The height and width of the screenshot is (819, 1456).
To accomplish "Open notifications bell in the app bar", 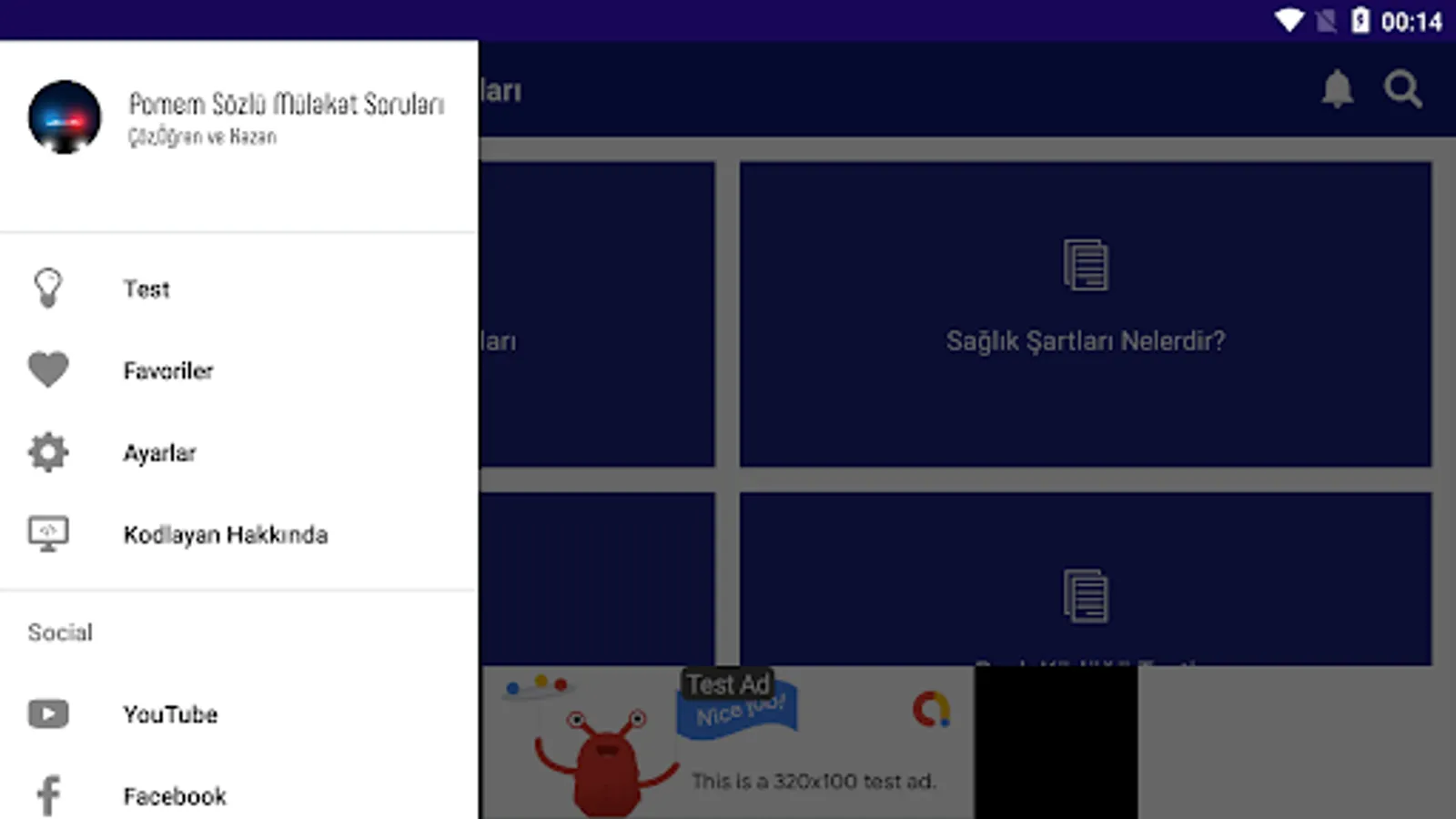I will [1337, 89].
